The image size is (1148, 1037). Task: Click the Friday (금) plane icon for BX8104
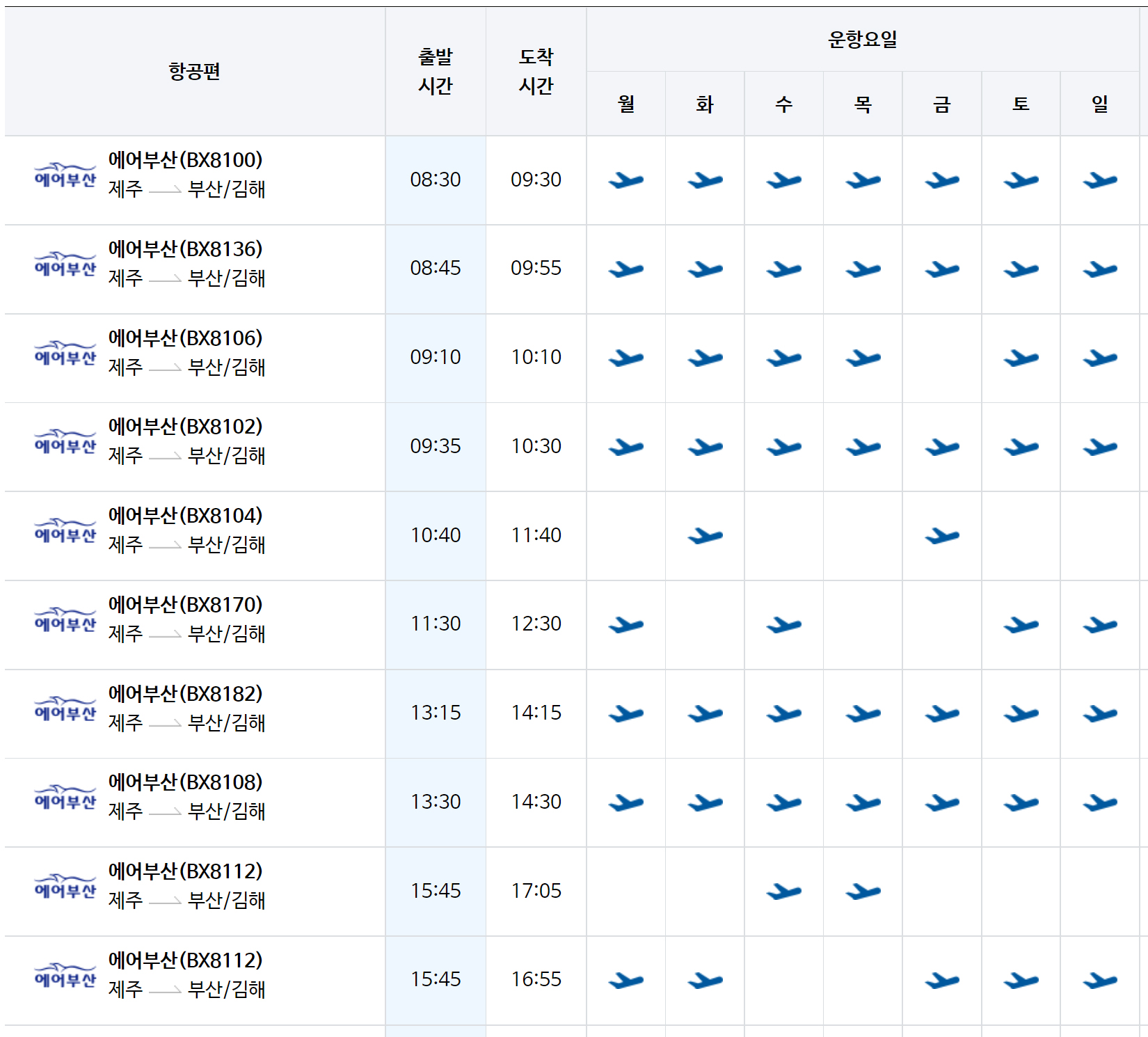(x=942, y=535)
